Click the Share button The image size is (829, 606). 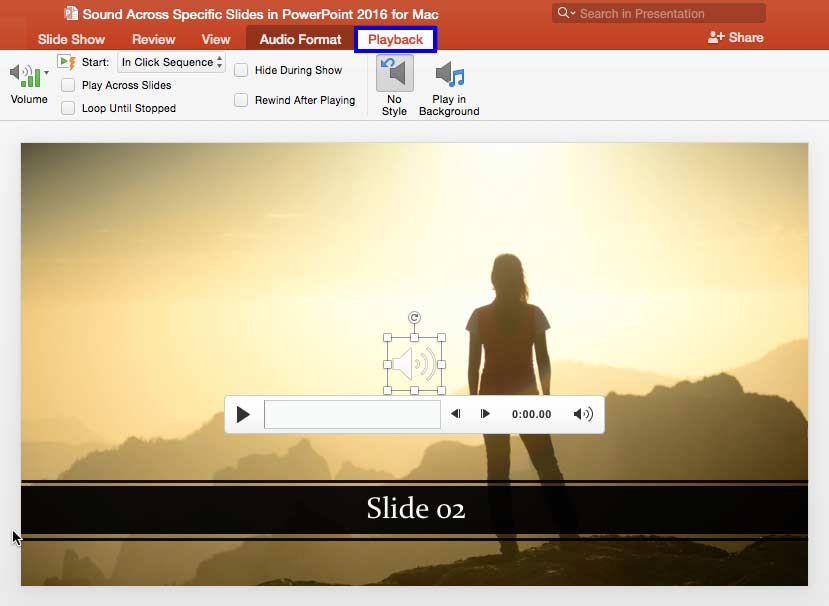(735, 37)
